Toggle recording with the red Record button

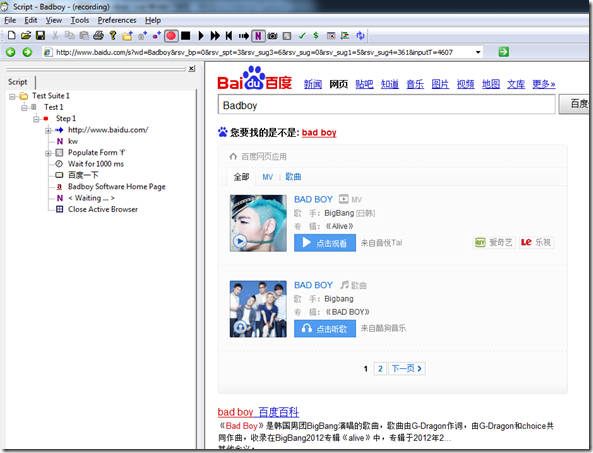(x=171, y=36)
